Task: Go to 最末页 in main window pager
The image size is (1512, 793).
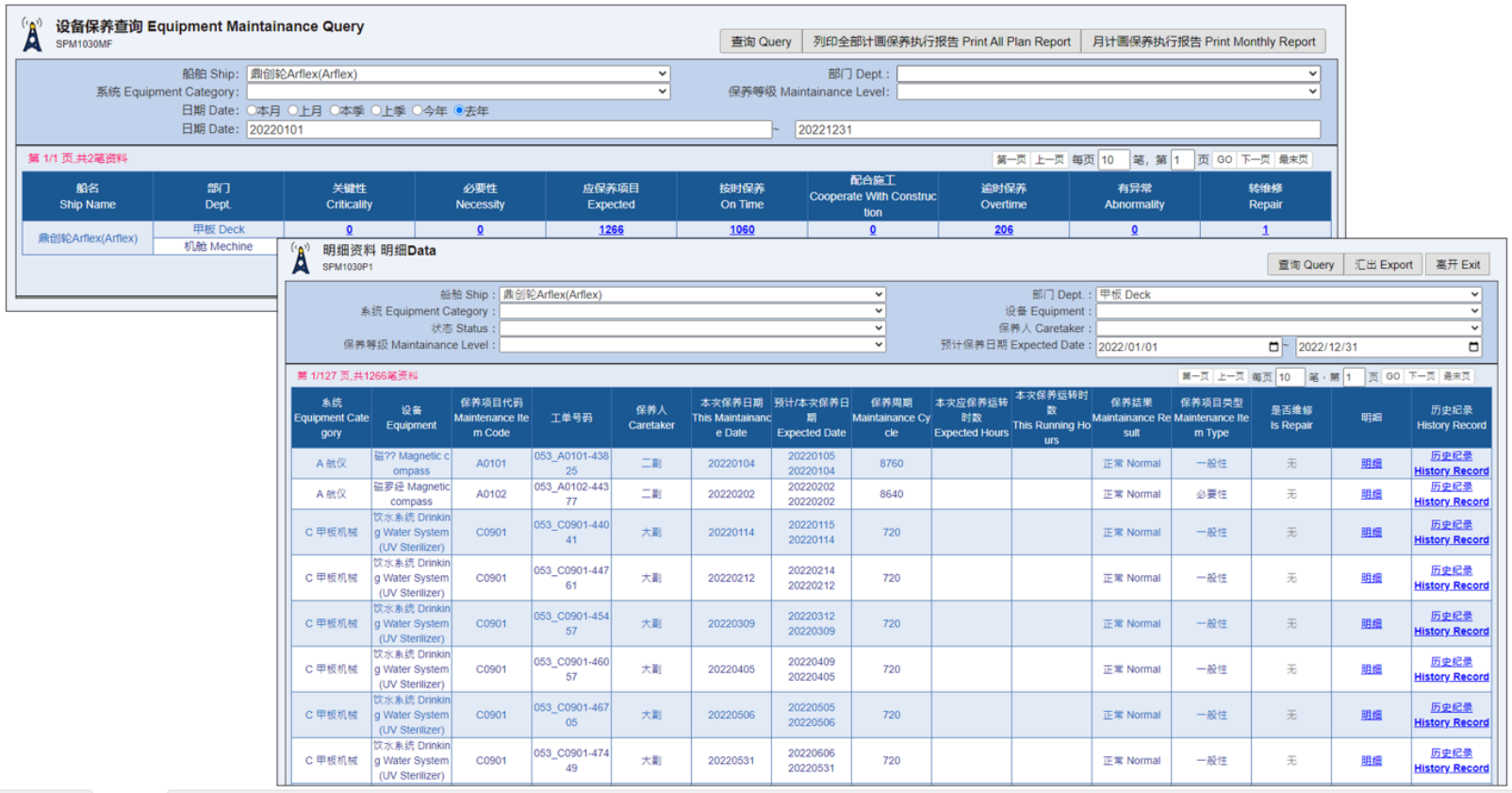Action: pyautogui.click(x=1293, y=159)
